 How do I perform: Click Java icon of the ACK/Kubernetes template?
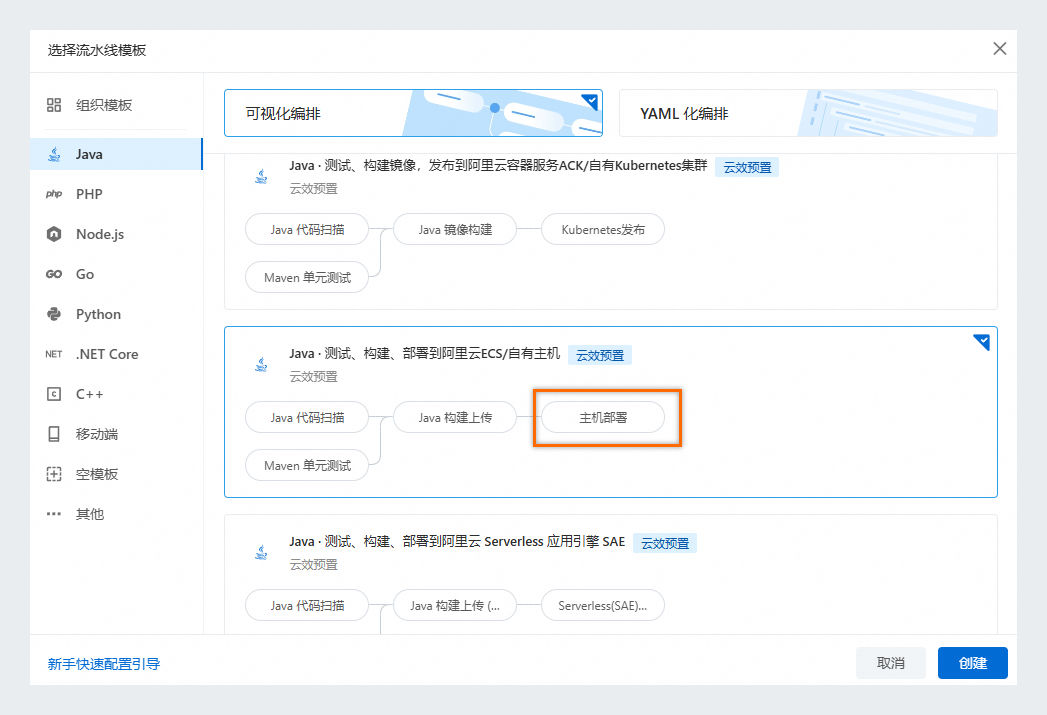pyautogui.click(x=262, y=177)
